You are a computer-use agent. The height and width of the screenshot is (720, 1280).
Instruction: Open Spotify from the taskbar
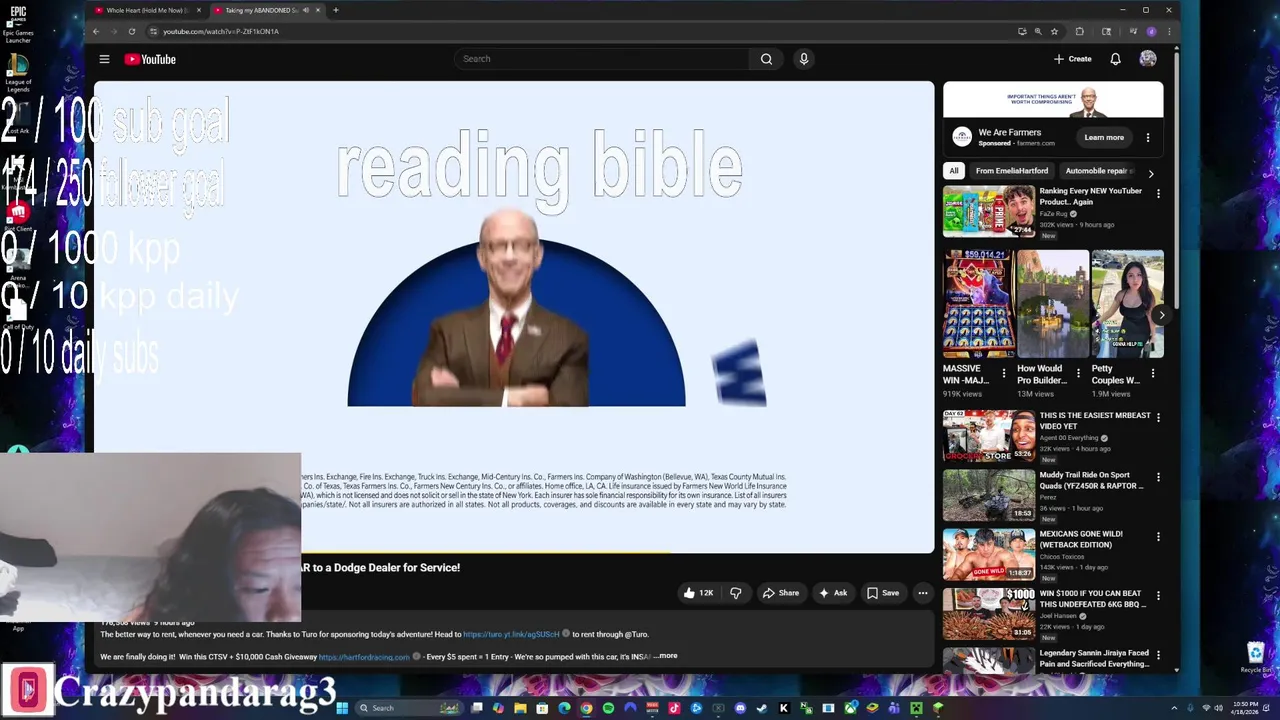click(x=608, y=708)
